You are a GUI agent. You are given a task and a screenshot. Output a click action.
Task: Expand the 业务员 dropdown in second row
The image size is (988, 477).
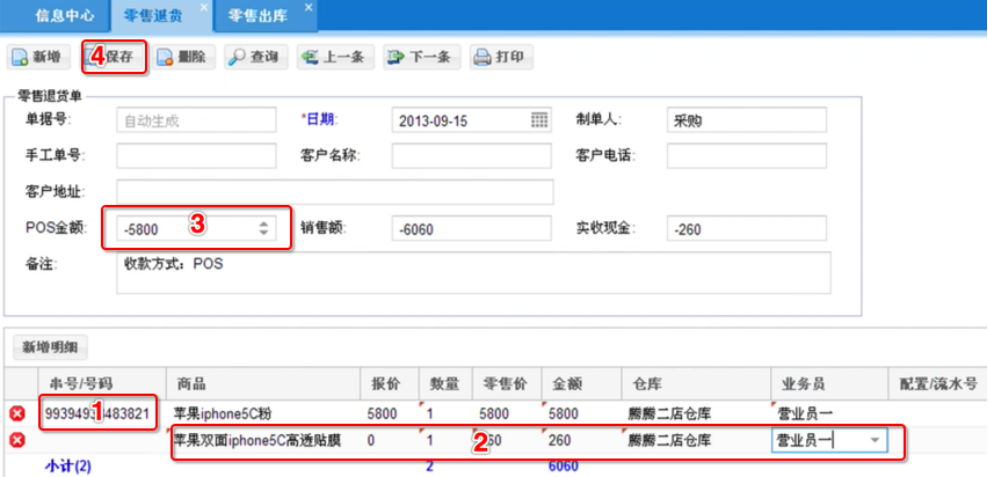876,440
